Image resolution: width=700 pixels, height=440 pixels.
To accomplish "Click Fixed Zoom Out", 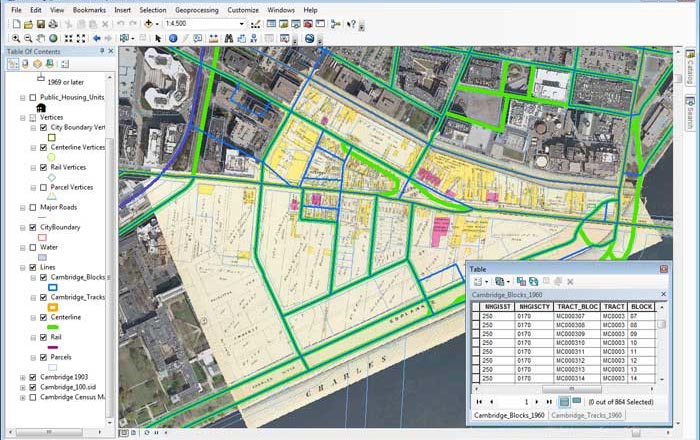I will click(x=81, y=39).
